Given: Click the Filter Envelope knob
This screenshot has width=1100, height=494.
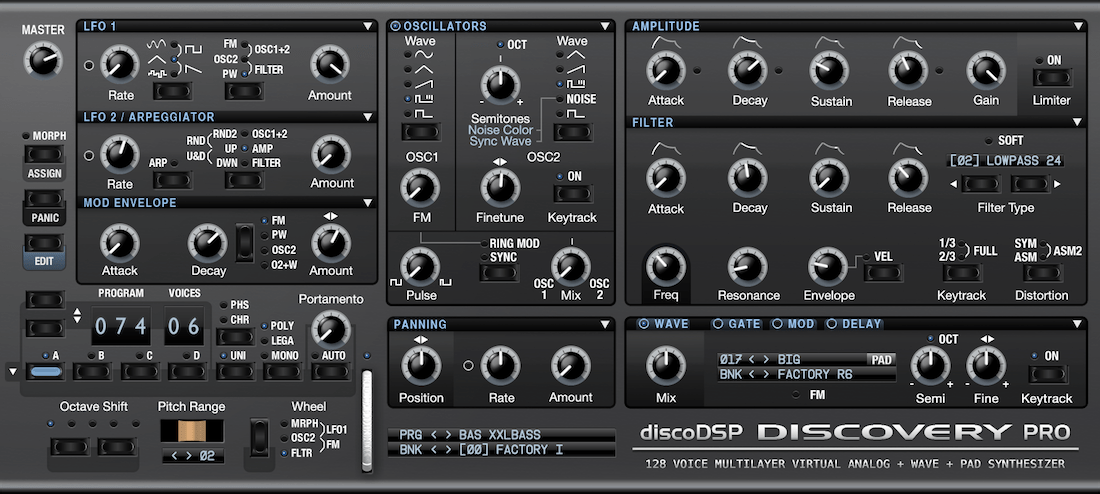Looking at the screenshot, I should (829, 267).
